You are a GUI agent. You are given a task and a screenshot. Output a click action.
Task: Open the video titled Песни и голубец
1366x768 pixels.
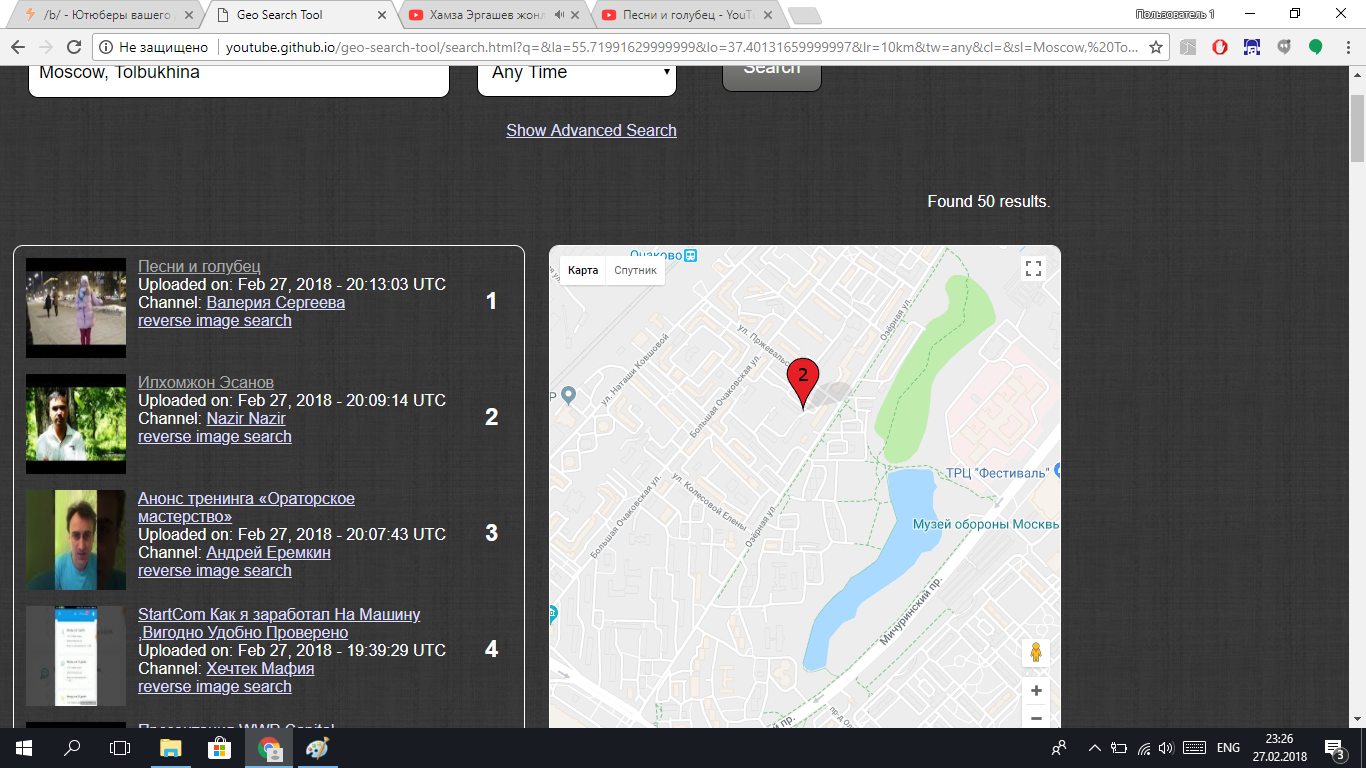199,266
